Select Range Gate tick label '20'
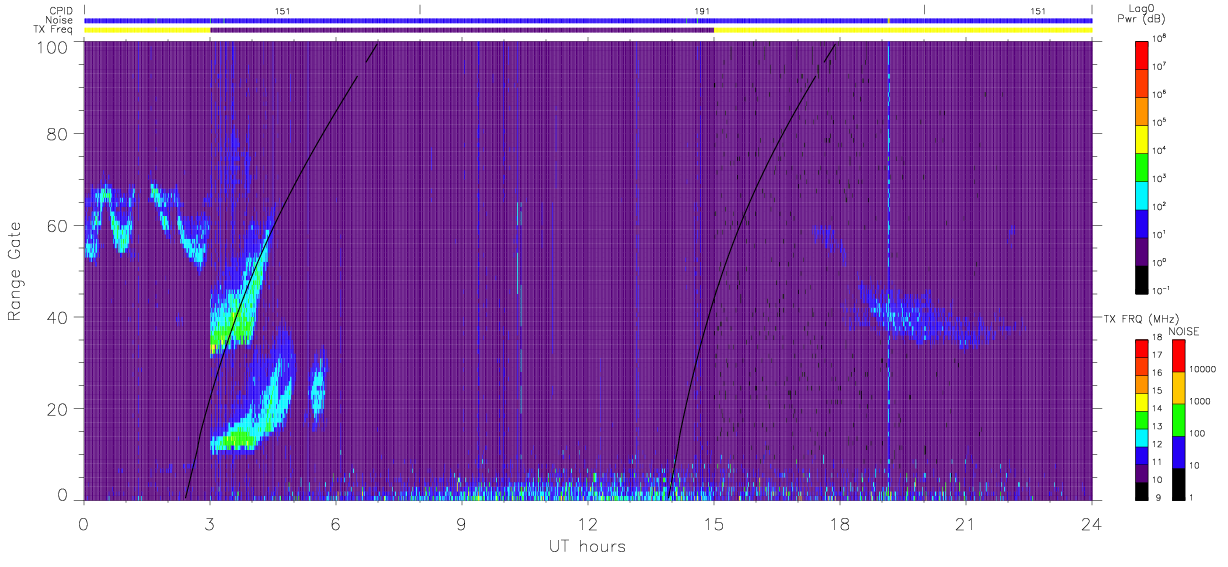This screenshot has width=1228, height=567. point(60,409)
